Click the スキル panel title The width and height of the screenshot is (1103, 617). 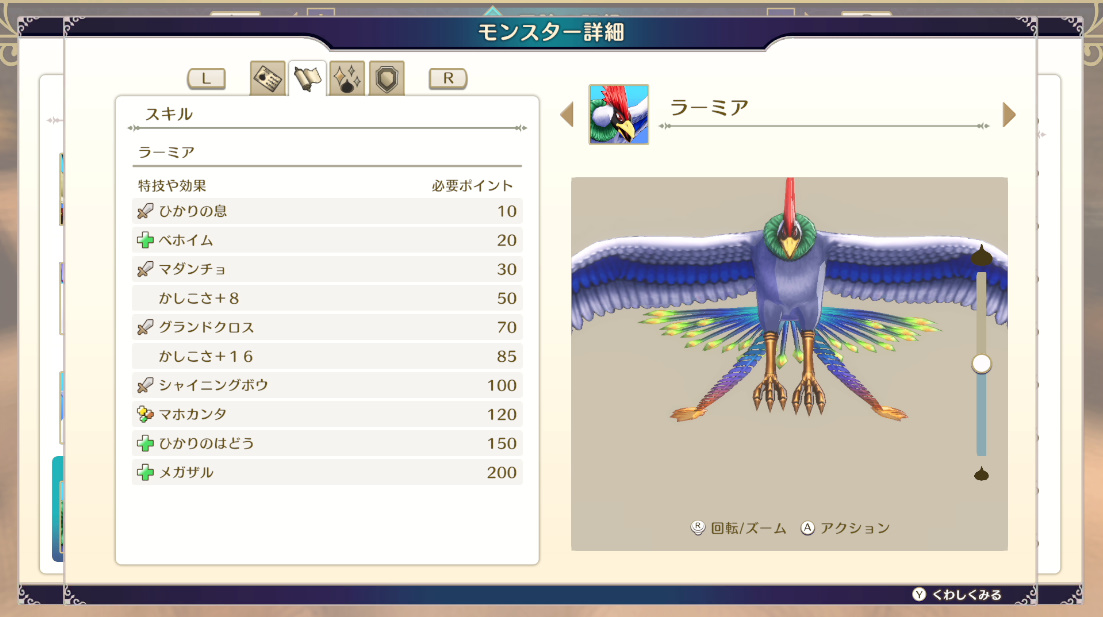tap(168, 114)
